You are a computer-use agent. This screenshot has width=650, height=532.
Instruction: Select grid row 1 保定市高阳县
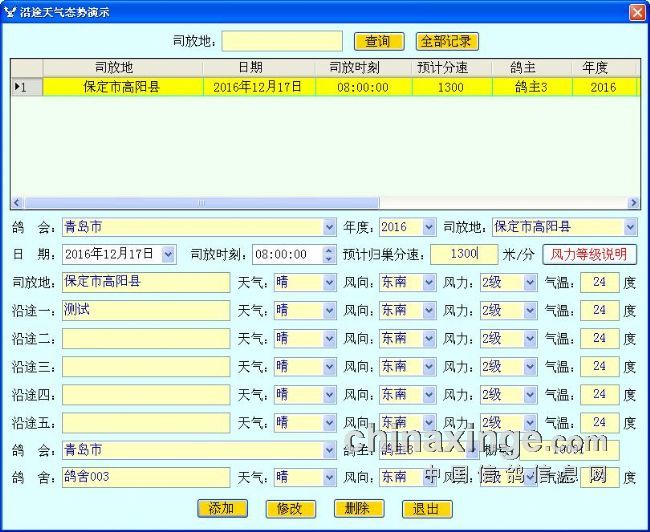[x=123, y=87]
